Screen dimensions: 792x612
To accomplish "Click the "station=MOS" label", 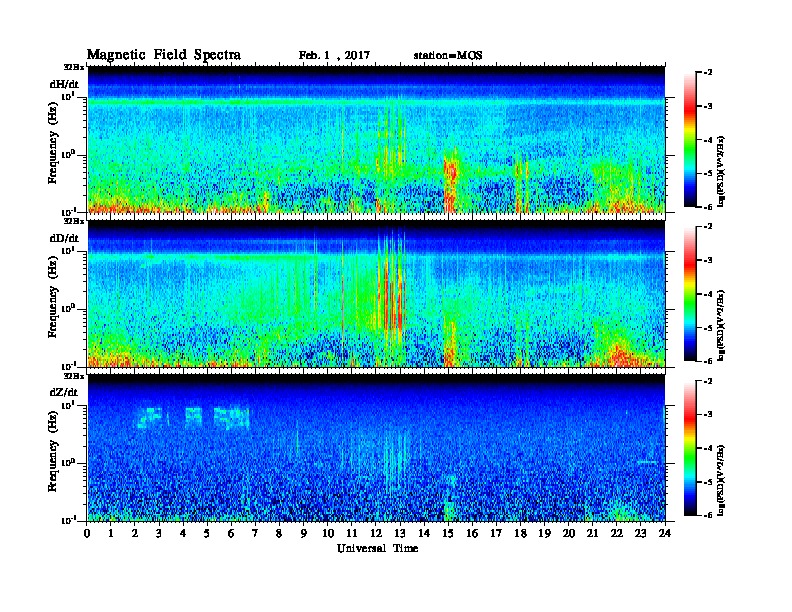I will coord(448,56).
